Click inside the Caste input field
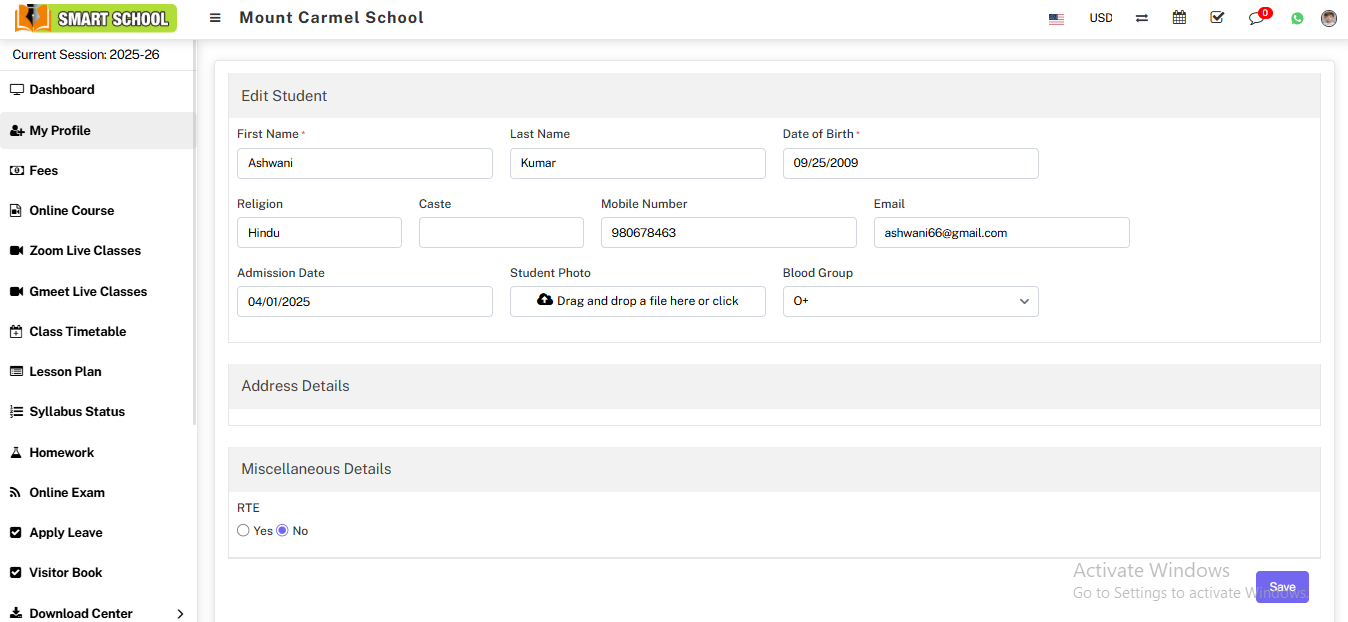Image resolution: width=1348 pixels, height=622 pixels. point(501,232)
